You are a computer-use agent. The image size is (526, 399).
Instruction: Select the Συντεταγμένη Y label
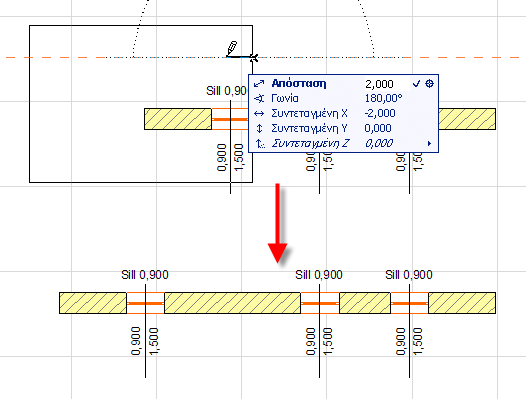309,128
